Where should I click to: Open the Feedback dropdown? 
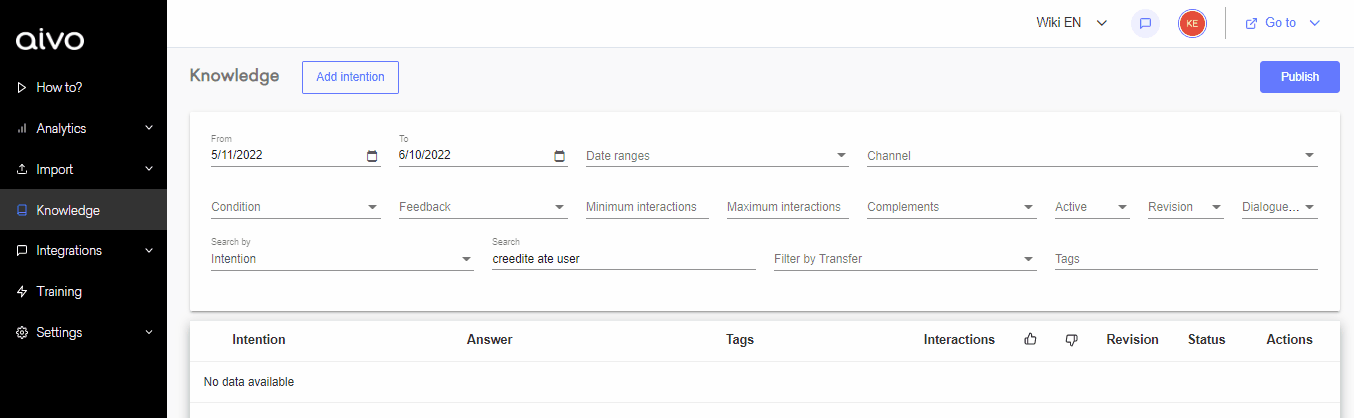(x=483, y=207)
